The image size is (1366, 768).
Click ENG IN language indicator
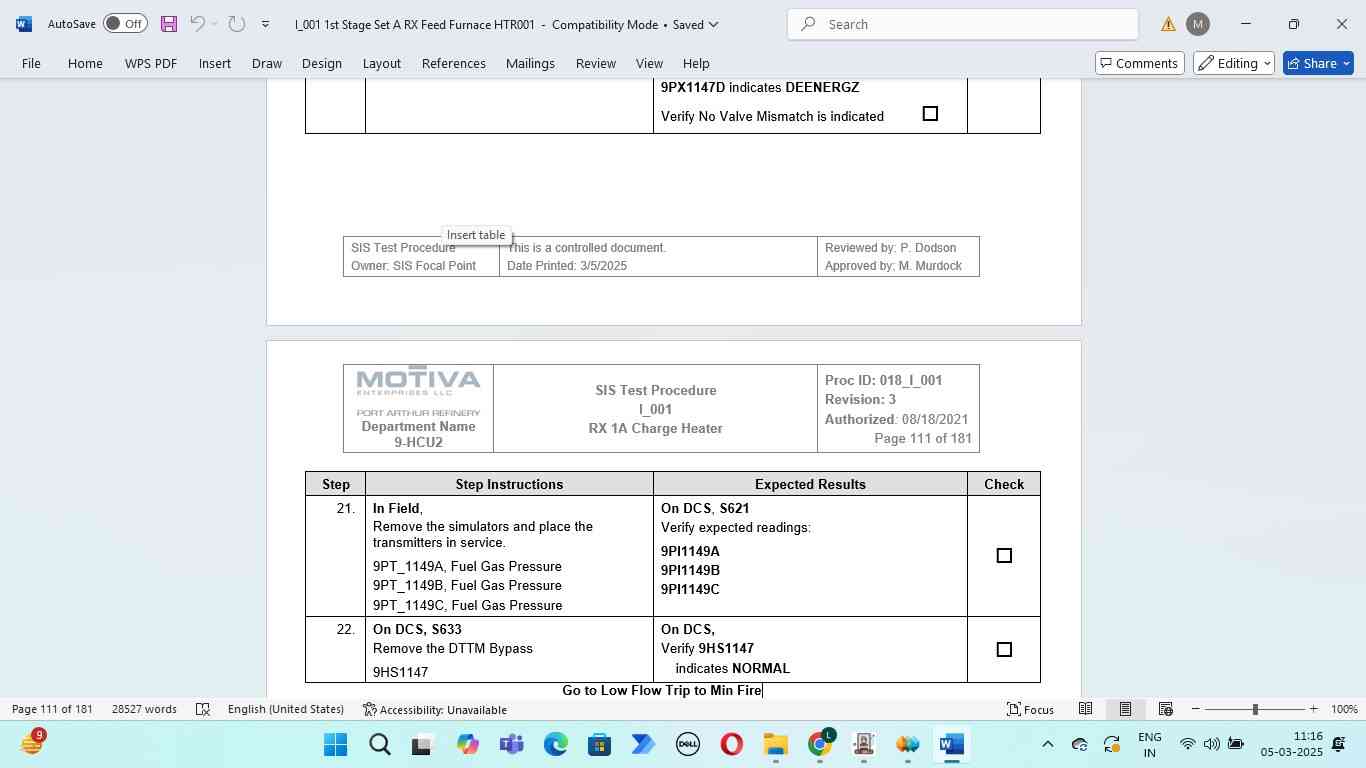pos(1149,744)
